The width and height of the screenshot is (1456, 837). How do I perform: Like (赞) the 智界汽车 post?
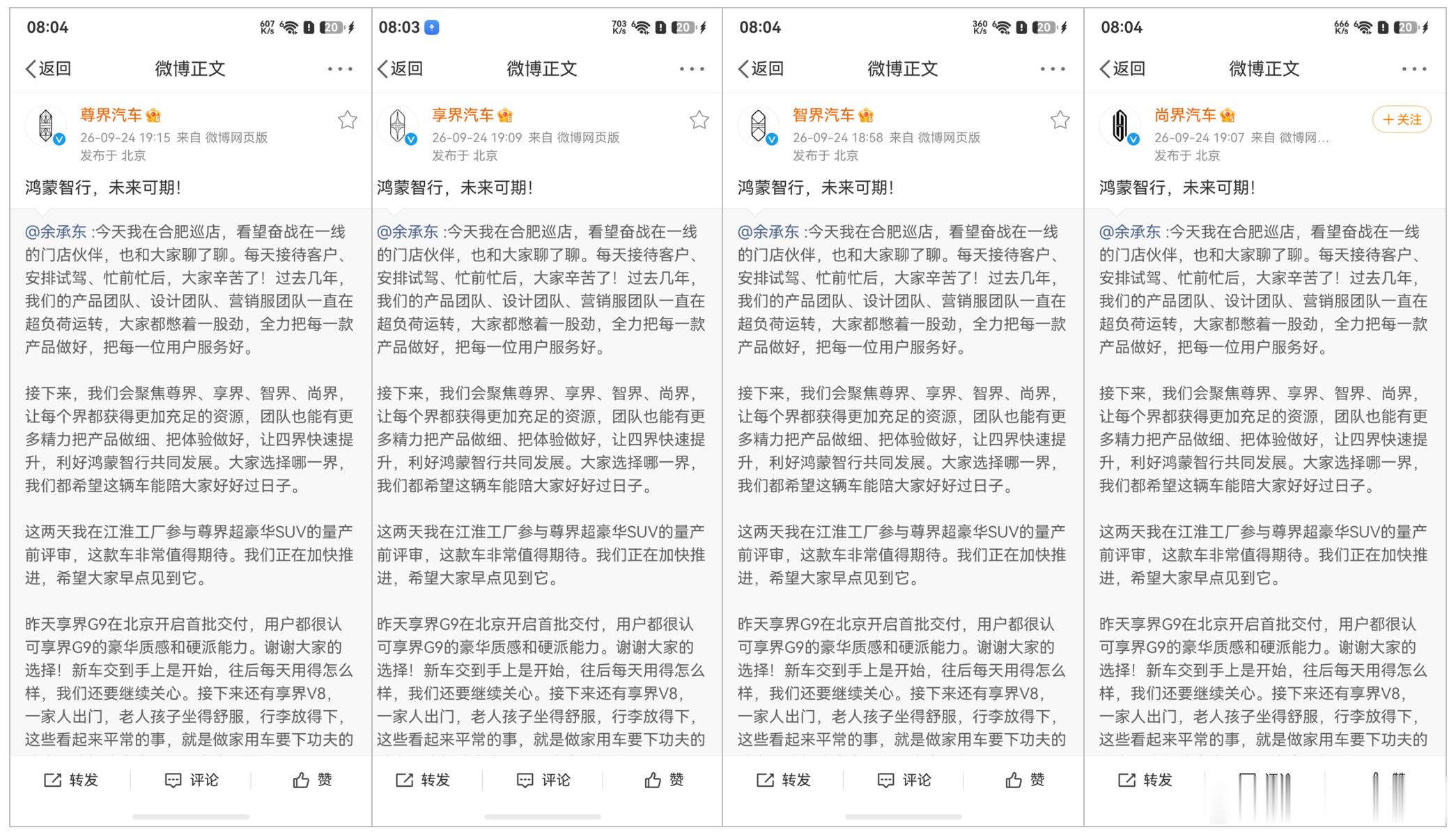tap(1025, 780)
